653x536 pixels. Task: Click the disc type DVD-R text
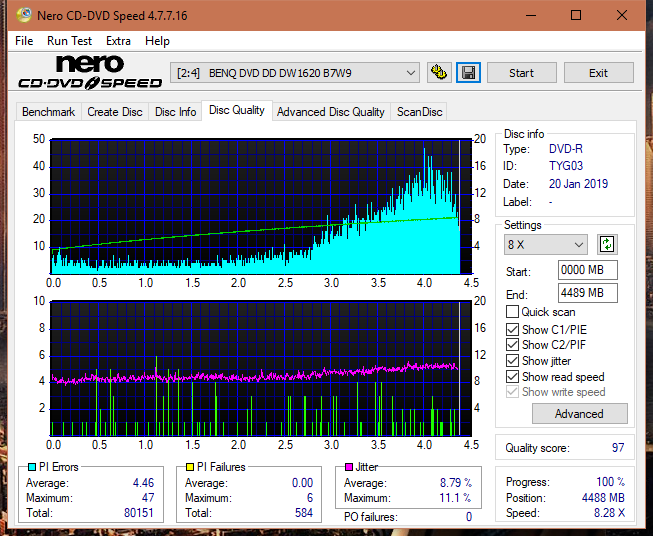566,149
